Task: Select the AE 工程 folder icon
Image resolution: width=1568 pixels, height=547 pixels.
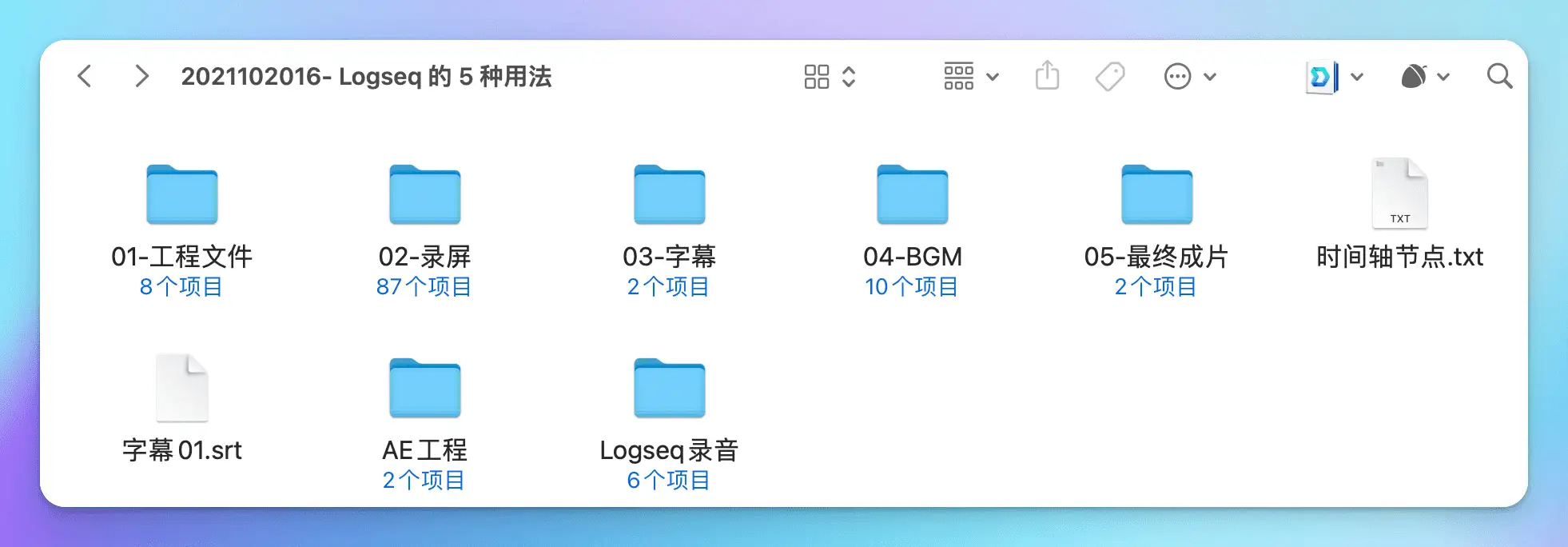Action: (425, 388)
